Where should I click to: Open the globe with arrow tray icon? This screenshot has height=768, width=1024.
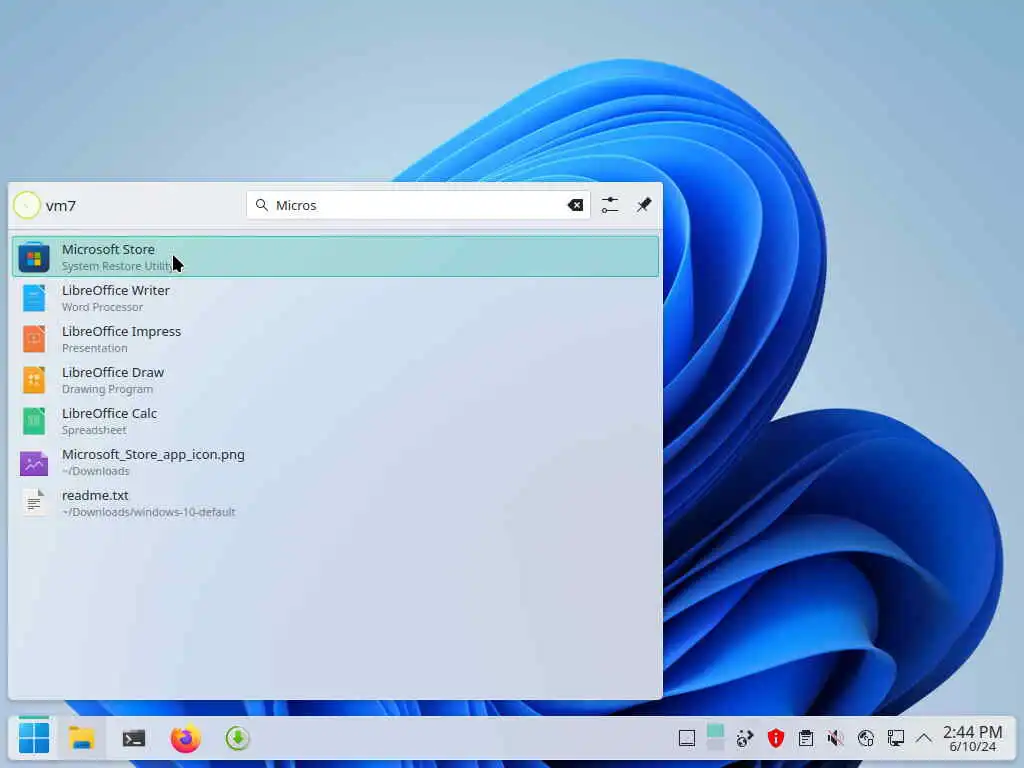[745, 739]
